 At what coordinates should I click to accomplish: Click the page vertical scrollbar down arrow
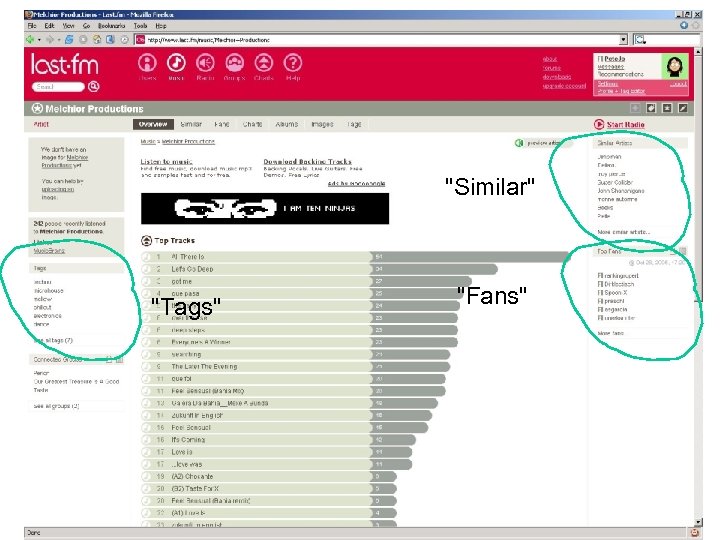(x=698, y=522)
